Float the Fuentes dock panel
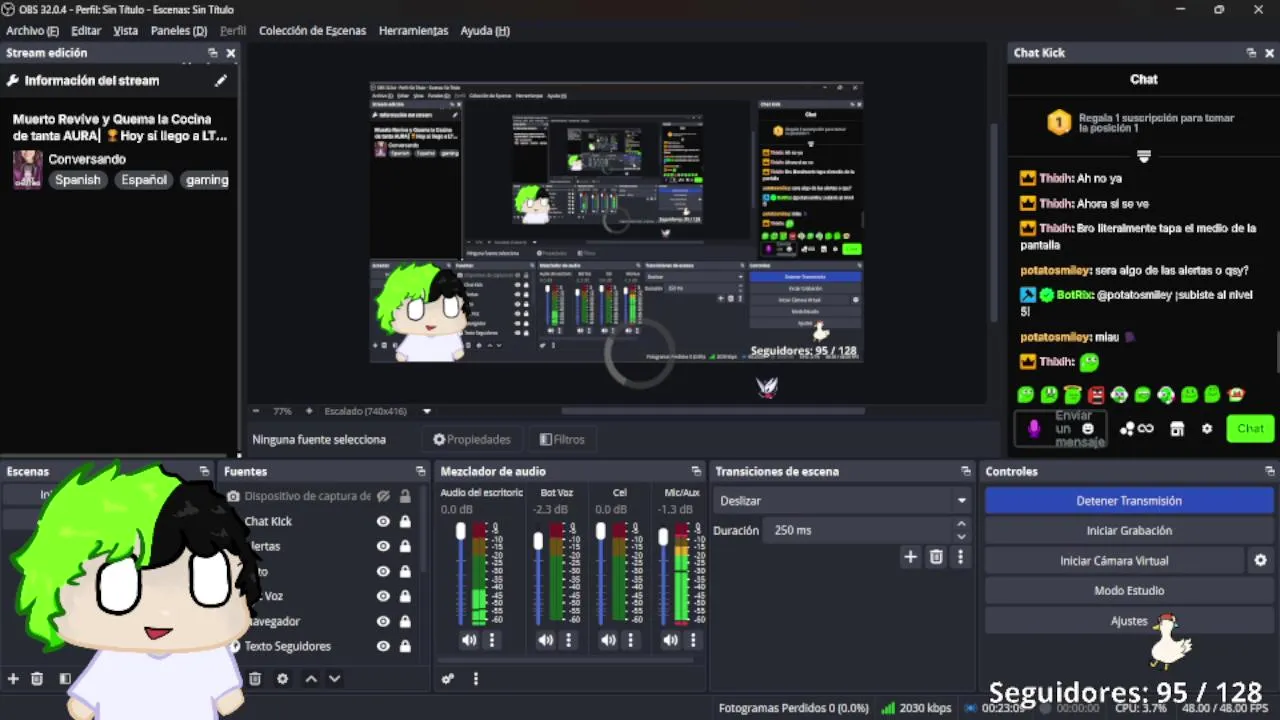Image resolution: width=1280 pixels, height=720 pixels. point(420,471)
